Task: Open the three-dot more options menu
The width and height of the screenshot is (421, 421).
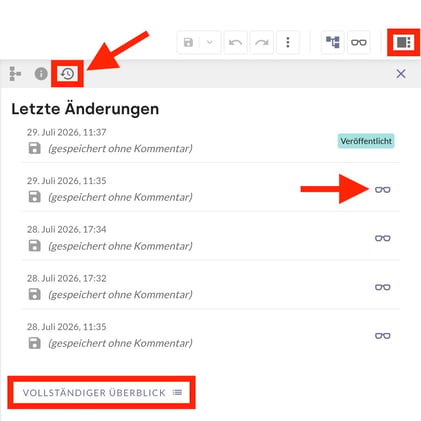Action: pyautogui.click(x=288, y=42)
